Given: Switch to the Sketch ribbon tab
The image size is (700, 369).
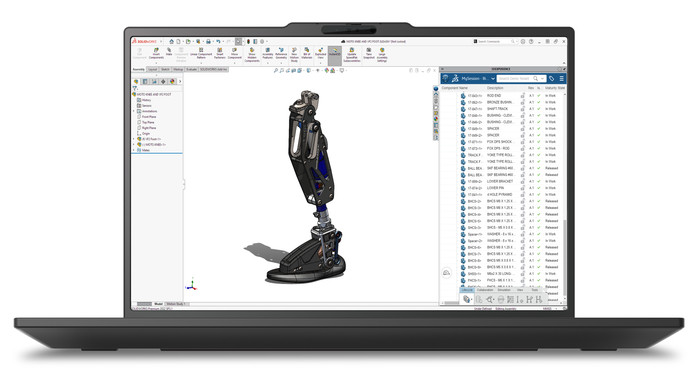Looking at the screenshot, I should [x=166, y=69].
